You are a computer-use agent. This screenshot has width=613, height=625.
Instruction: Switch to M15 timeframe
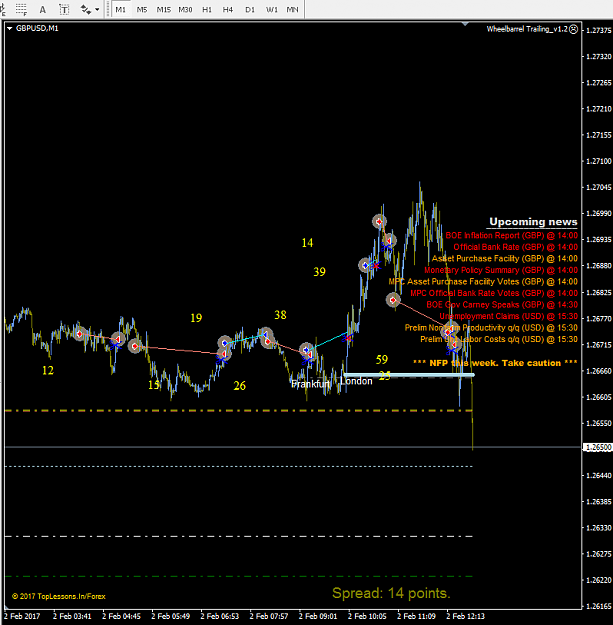point(163,10)
